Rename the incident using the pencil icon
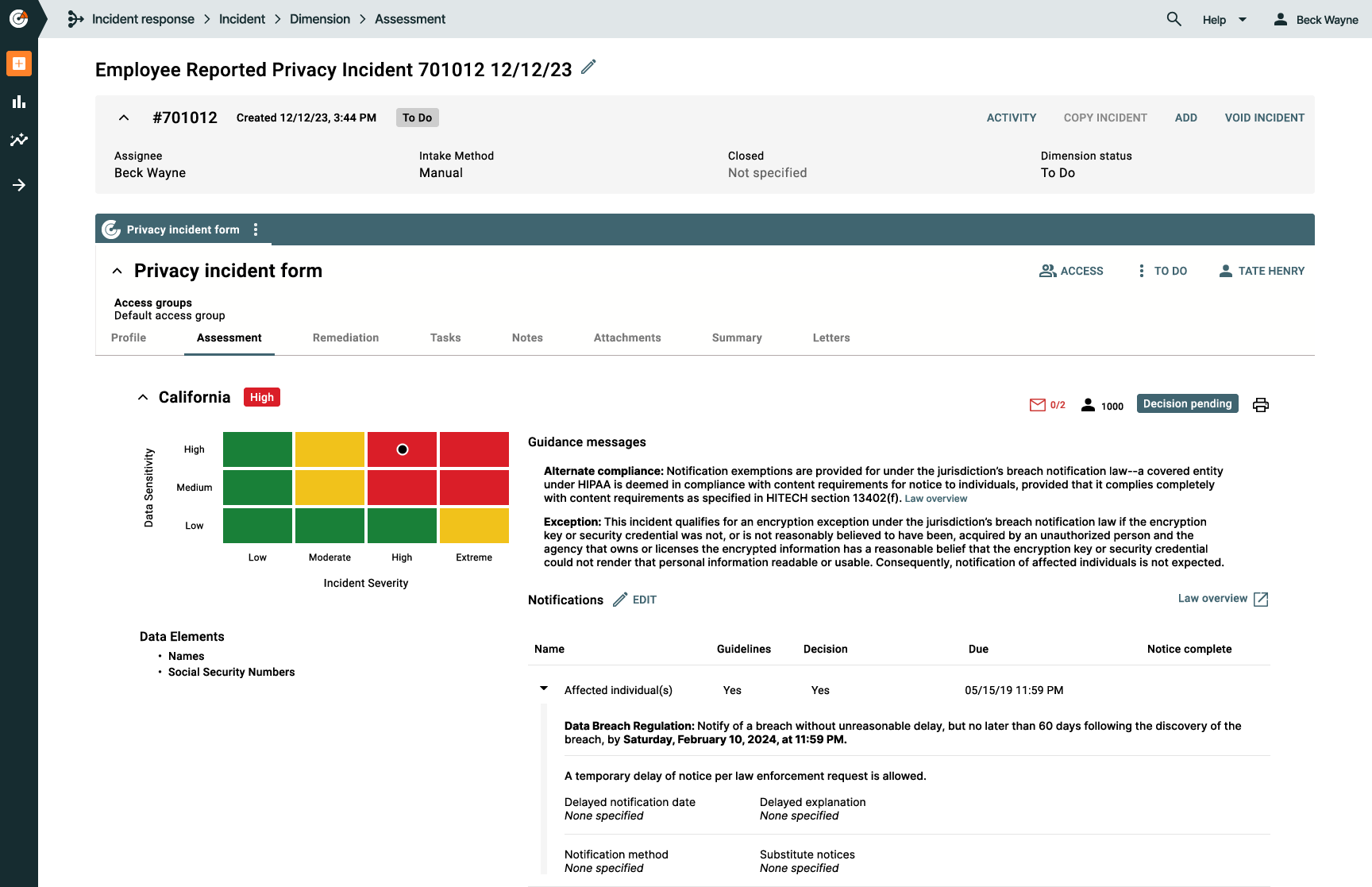The image size is (1372, 887). click(588, 69)
